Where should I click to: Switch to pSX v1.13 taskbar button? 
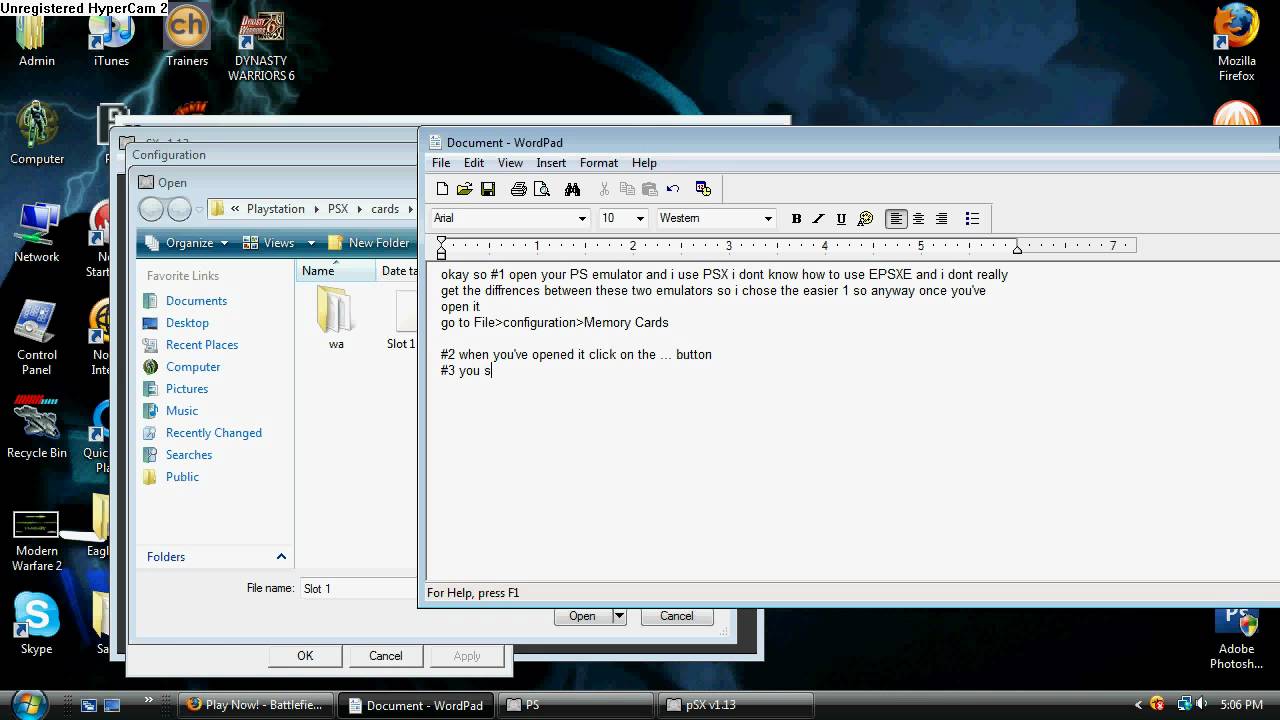(736, 705)
